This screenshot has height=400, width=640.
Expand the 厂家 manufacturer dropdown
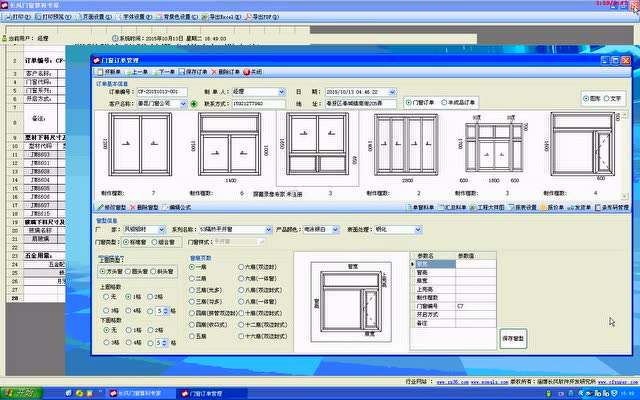162,230
